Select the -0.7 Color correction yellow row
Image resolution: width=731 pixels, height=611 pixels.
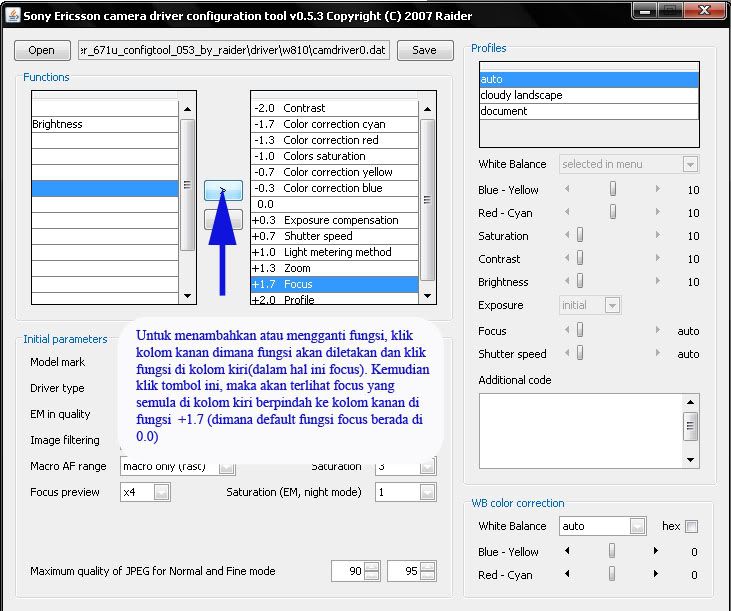coord(334,172)
